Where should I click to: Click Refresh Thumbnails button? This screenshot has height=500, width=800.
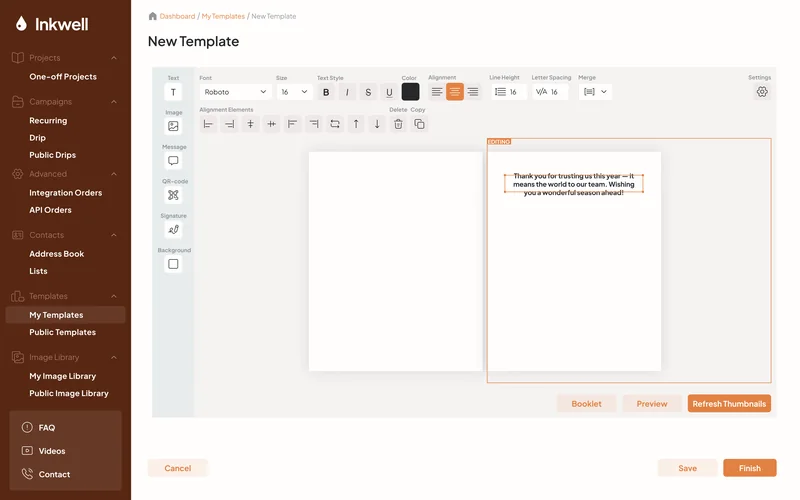point(729,404)
